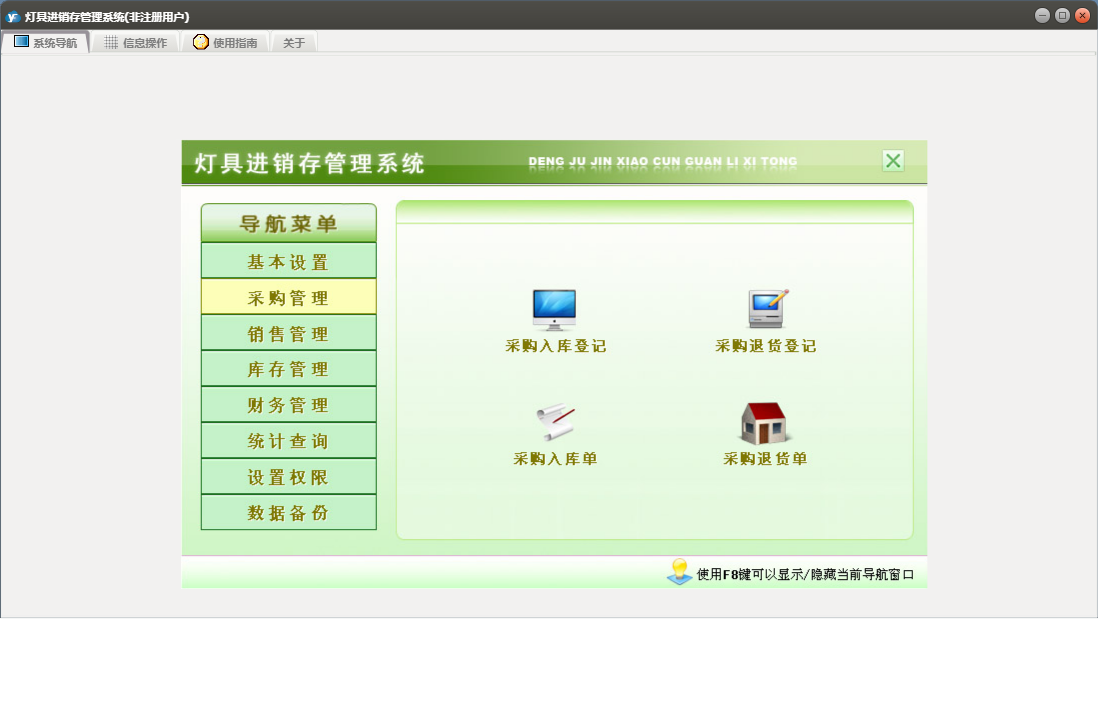Image resolution: width=1098 pixels, height=713 pixels.
Task: Switch to the 信息操作 tab
Action: 136,43
